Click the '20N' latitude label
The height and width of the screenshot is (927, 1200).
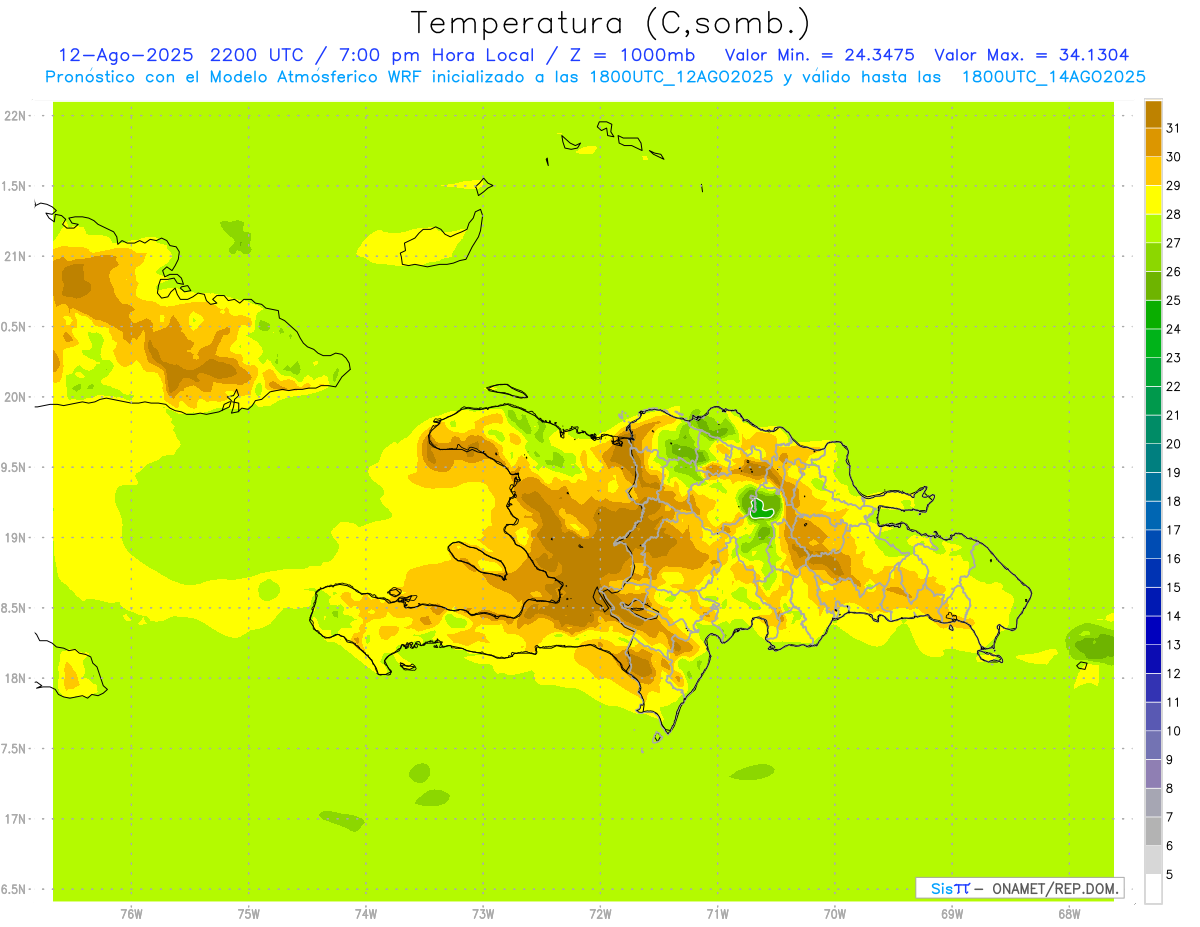coord(16,397)
